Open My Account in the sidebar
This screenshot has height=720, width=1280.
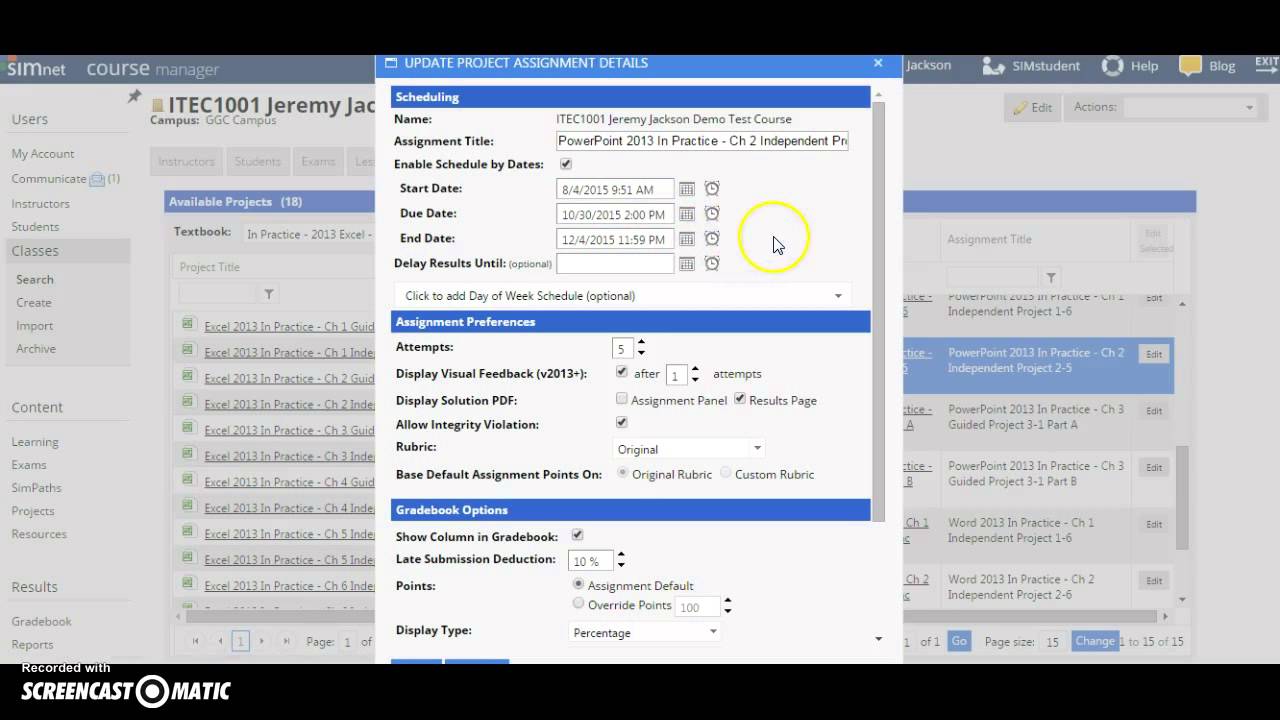pyautogui.click(x=43, y=154)
